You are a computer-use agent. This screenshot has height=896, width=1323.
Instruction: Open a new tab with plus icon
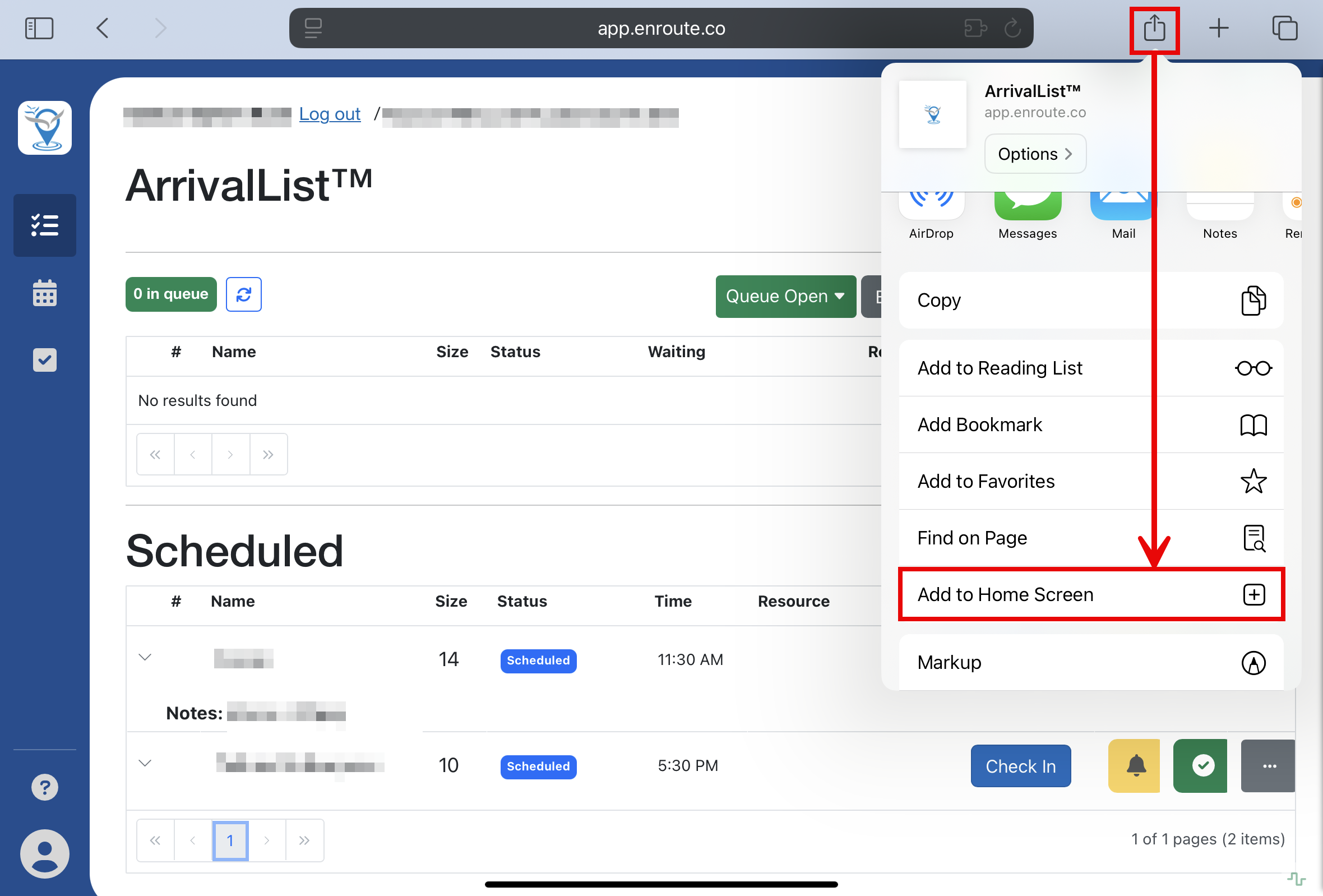[1219, 28]
